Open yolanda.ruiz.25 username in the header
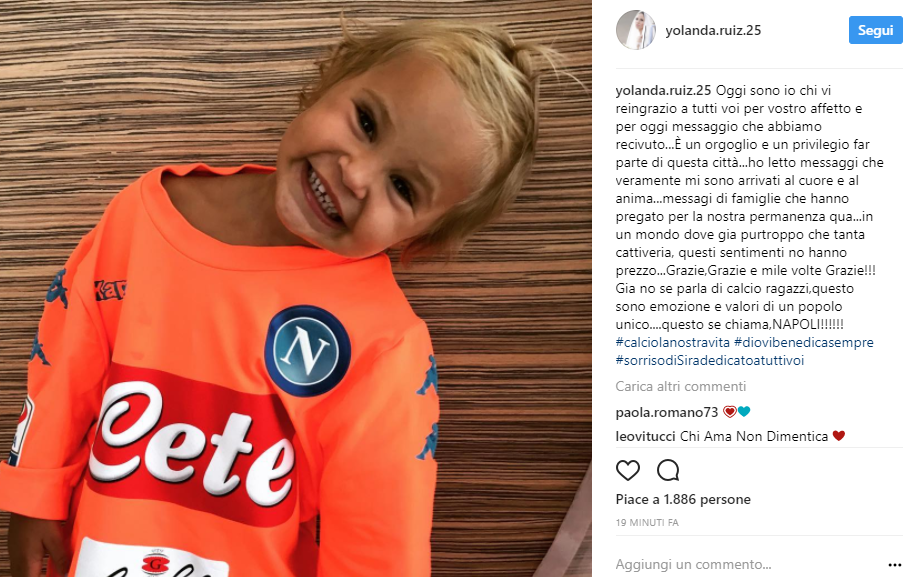Image resolution: width=907 pixels, height=587 pixels. coord(713,31)
